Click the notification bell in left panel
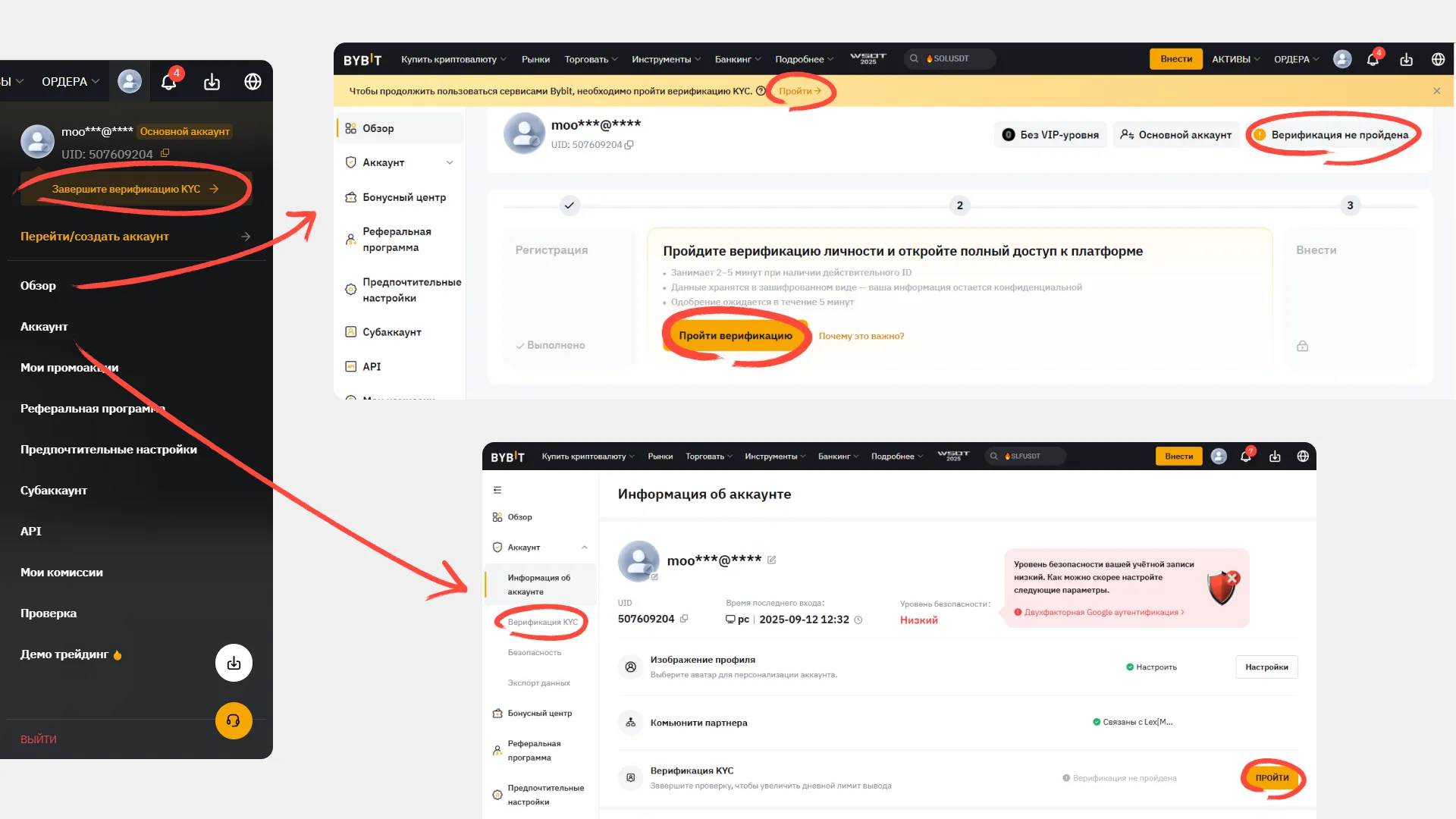The width and height of the screenshot is (1456, 819). point(168,81)
